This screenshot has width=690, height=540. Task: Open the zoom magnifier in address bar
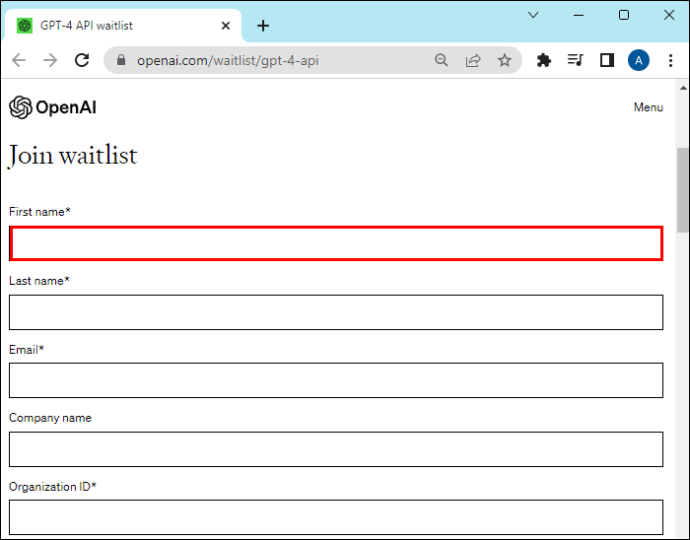pos(441,60)
